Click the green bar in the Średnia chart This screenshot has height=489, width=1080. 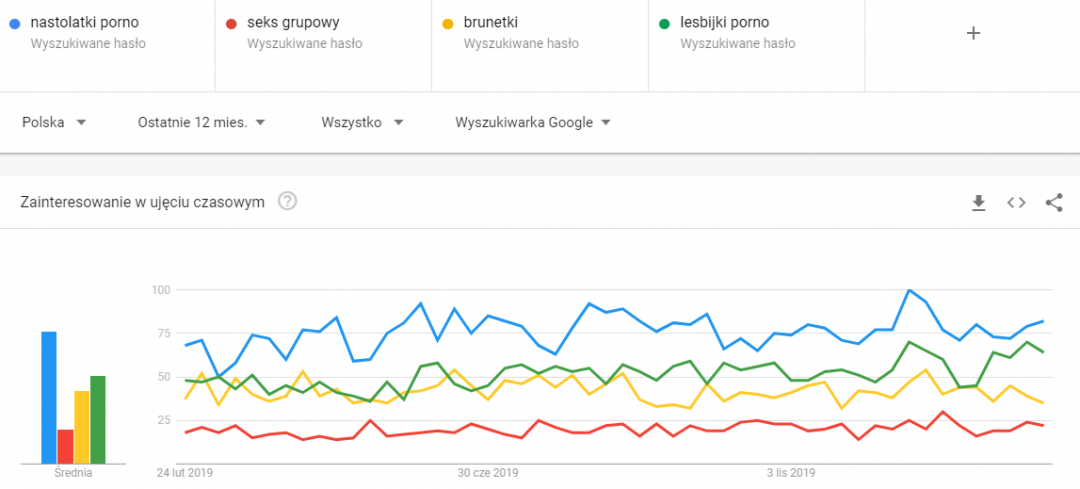tap(98, 419)
